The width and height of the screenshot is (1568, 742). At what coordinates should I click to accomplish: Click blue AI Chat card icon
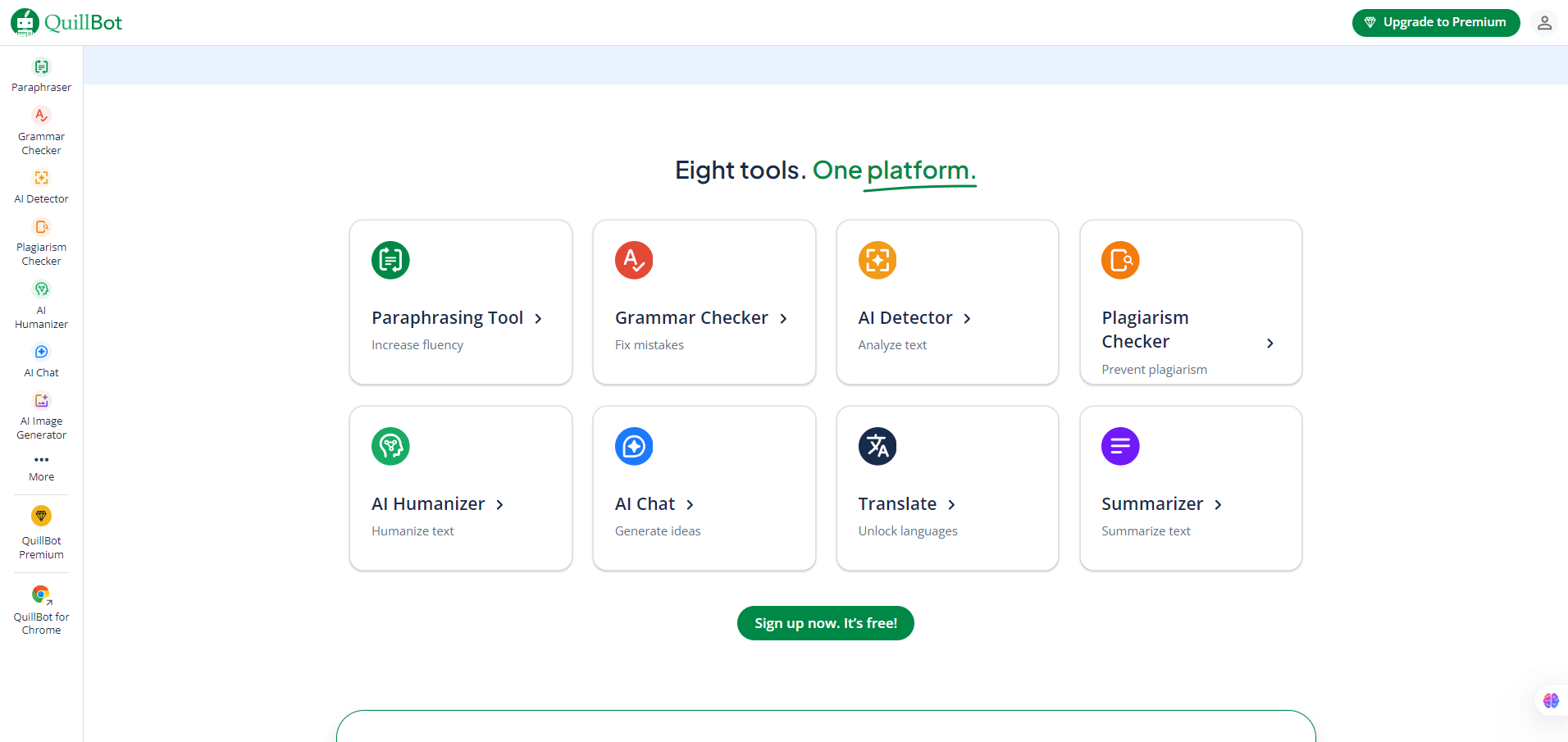coord(634,446)
